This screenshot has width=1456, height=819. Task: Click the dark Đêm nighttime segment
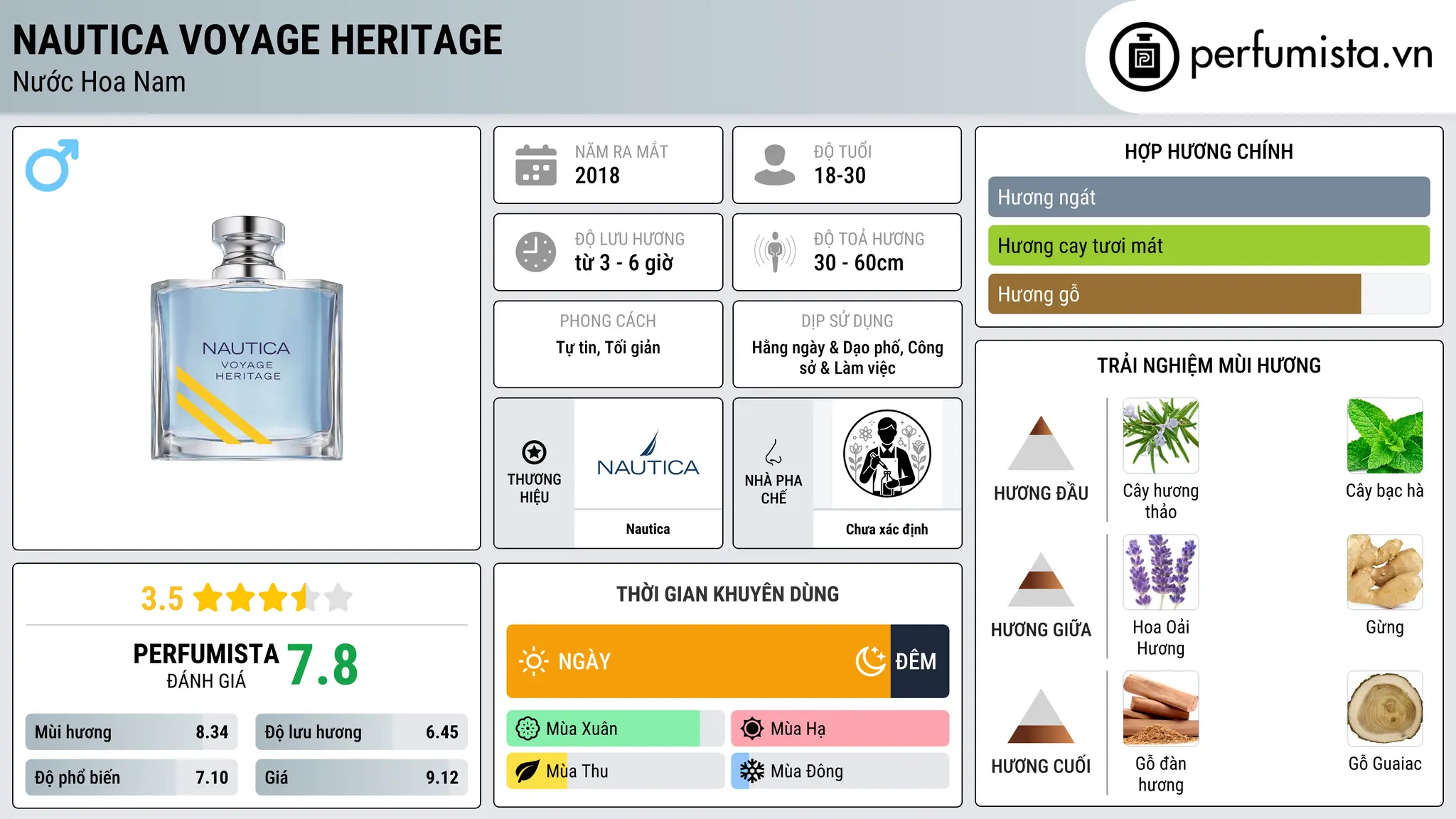(920, 661)
